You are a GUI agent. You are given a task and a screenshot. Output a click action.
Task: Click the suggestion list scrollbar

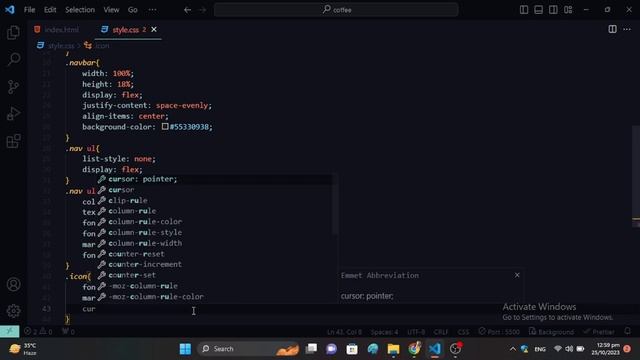(x=335, y=204)
